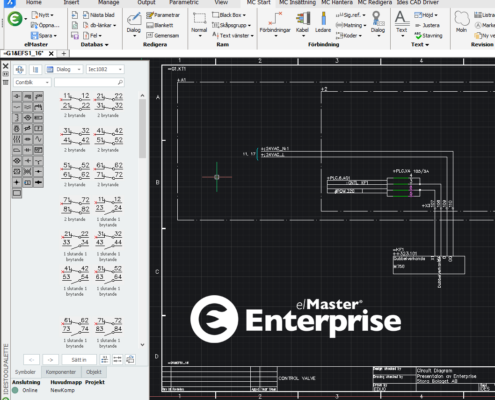Click the symbol list scroll down arrow
Viewport: 495px width, 400px height.
[142, 345]
